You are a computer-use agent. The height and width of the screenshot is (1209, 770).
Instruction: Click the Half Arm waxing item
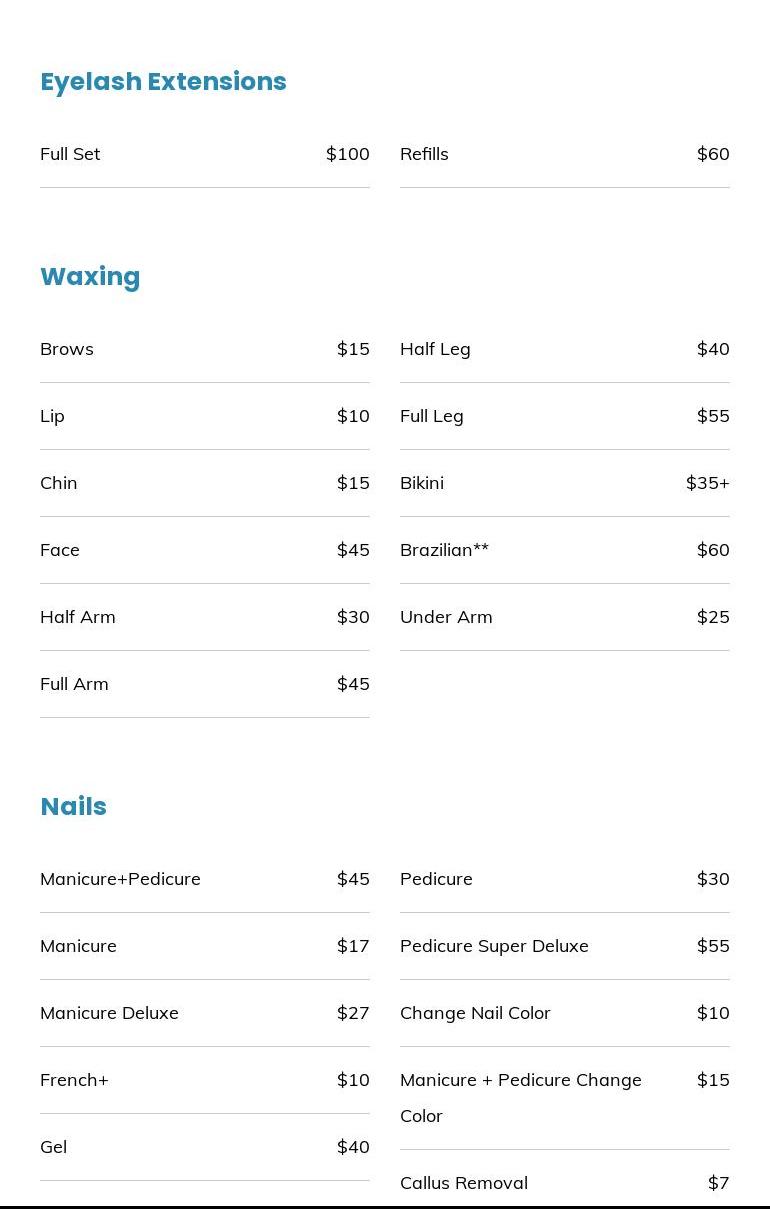point(205,617)
